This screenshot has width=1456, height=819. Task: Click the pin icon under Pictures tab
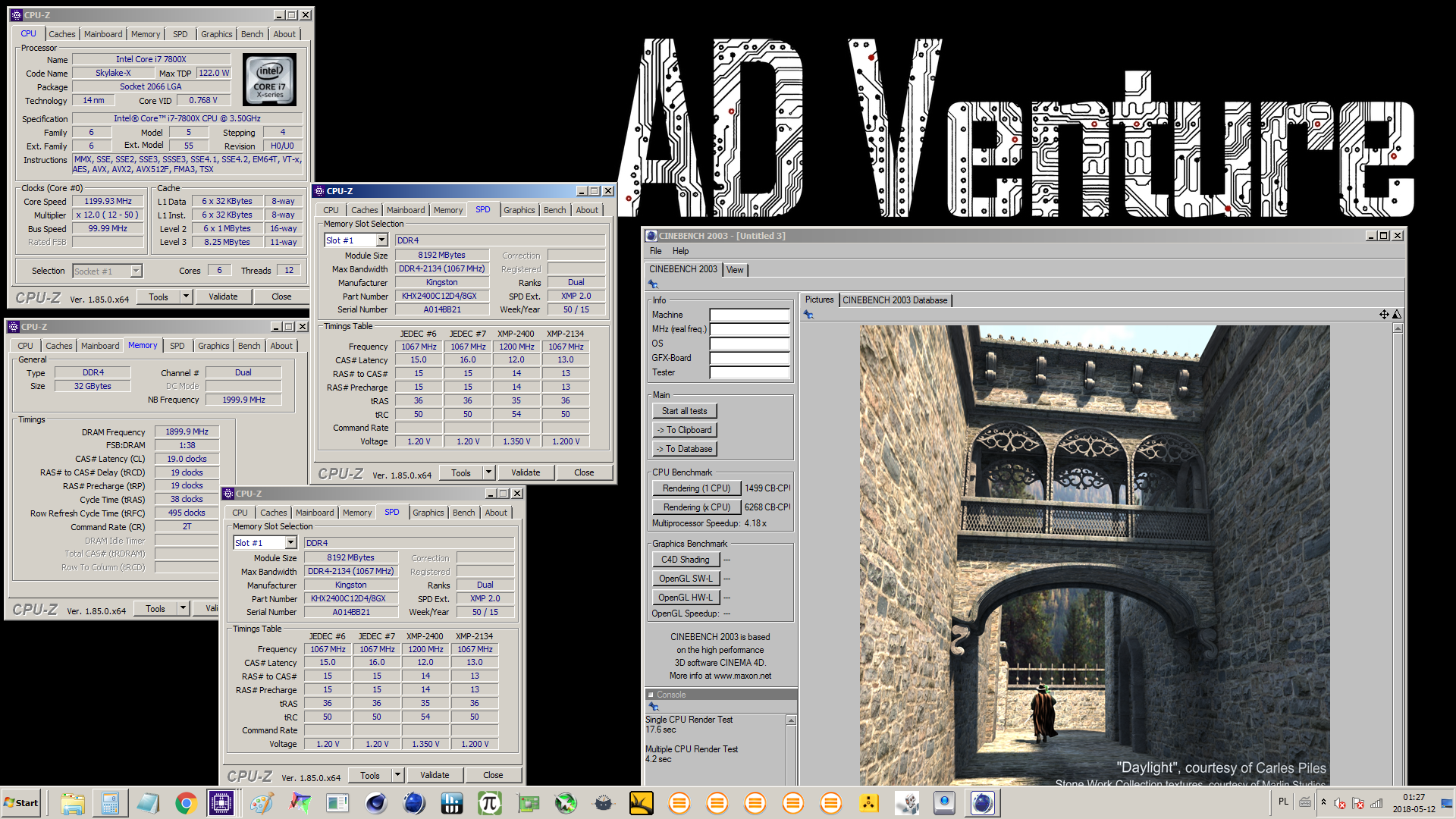pos(808,315)
